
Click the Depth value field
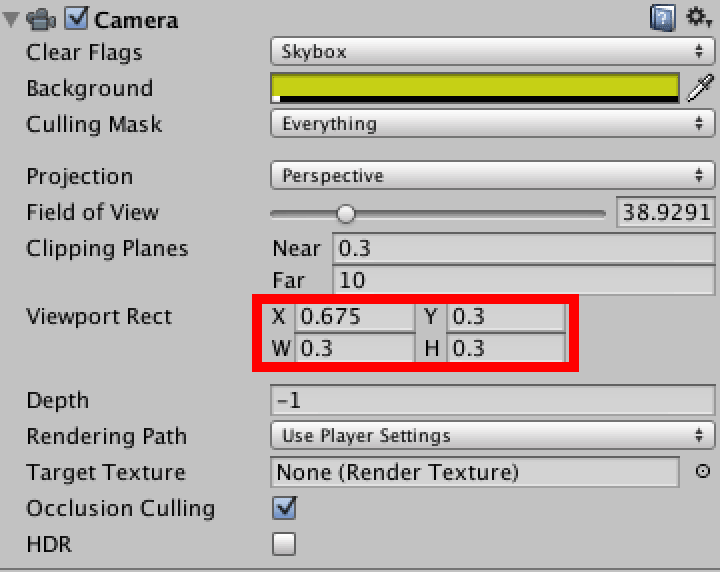(x=492, y=400)
